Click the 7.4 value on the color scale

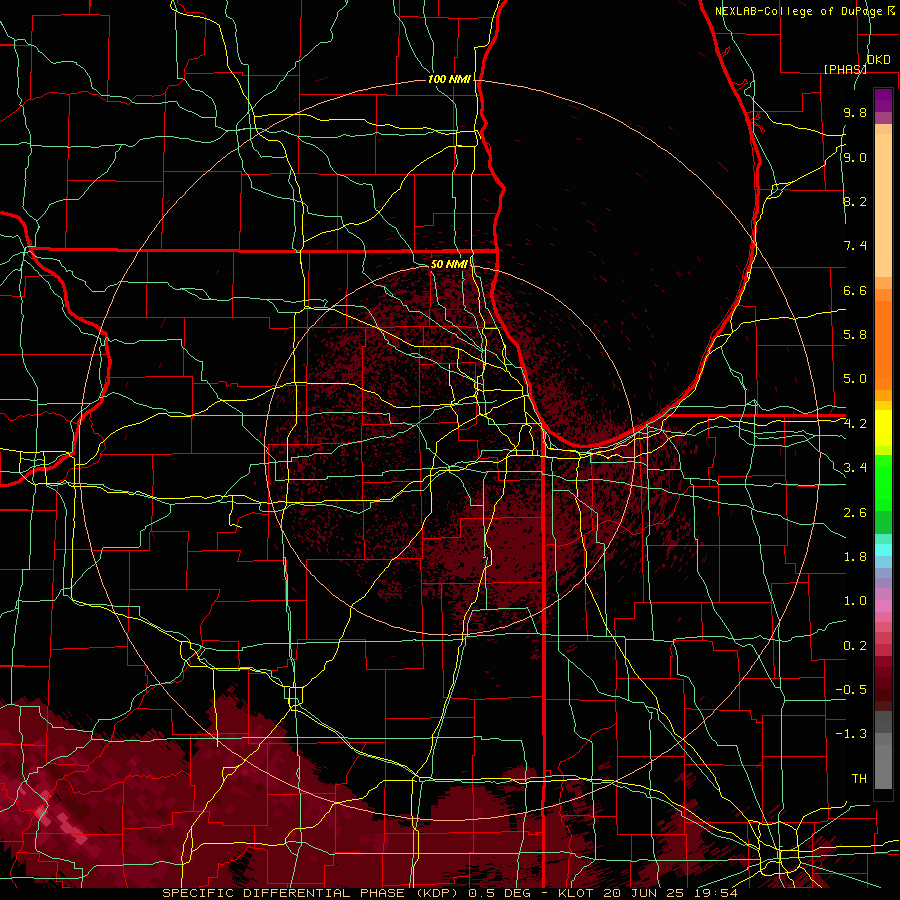[855, 246]
